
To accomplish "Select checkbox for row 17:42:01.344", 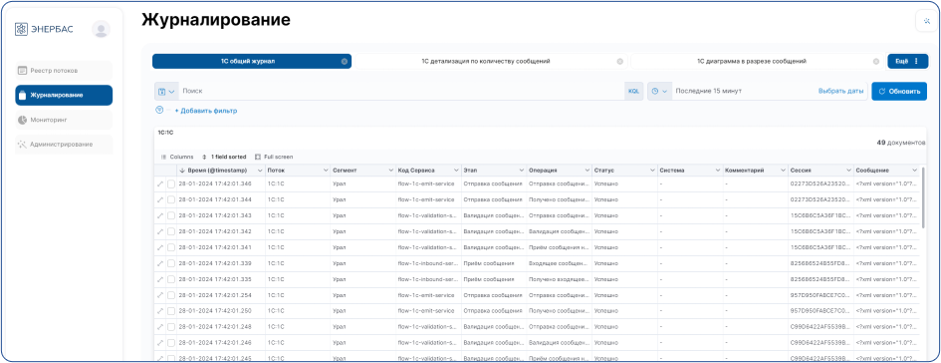I will [x=171, y=200].
